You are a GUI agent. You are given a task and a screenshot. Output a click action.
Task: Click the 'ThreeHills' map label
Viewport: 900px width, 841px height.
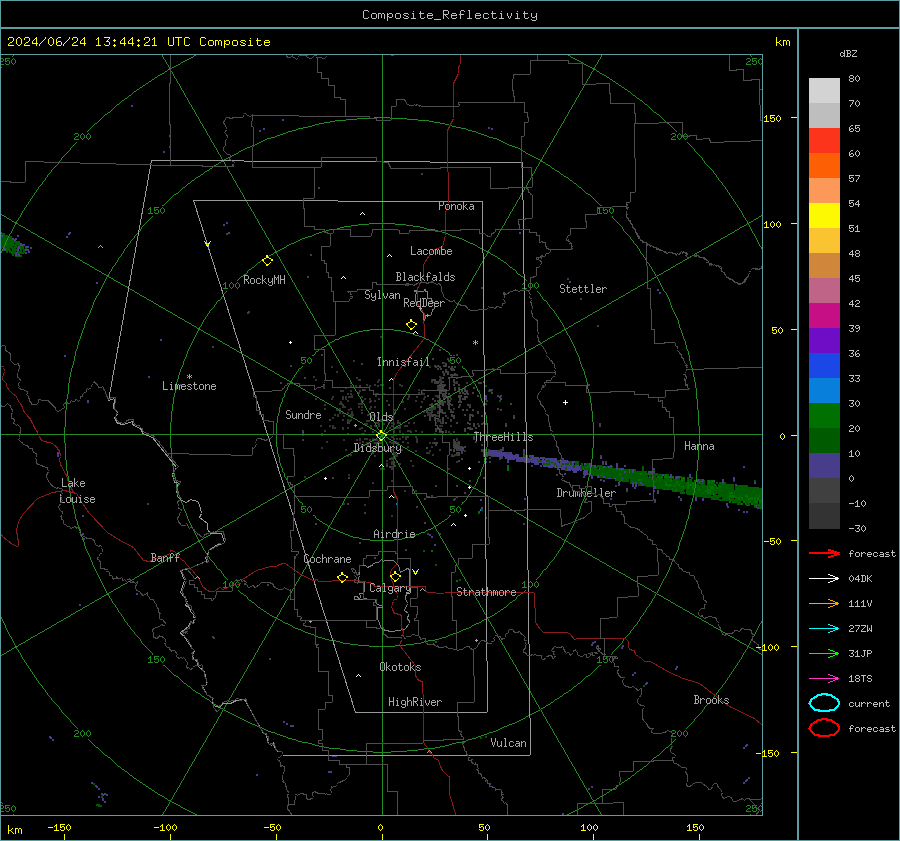pos(503,437)
